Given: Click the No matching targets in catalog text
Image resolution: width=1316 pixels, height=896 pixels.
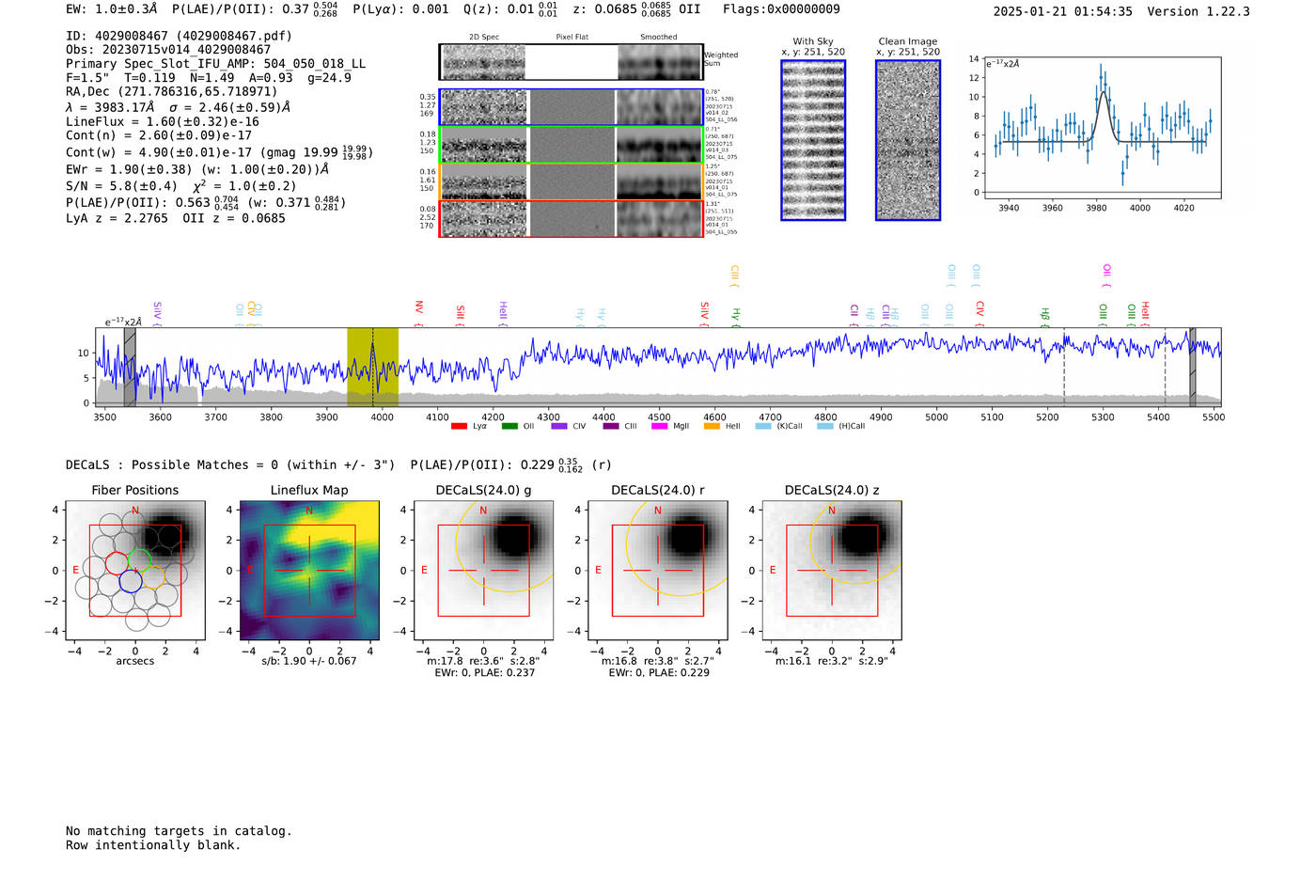Looking at the screenshot, I should 179,831.
